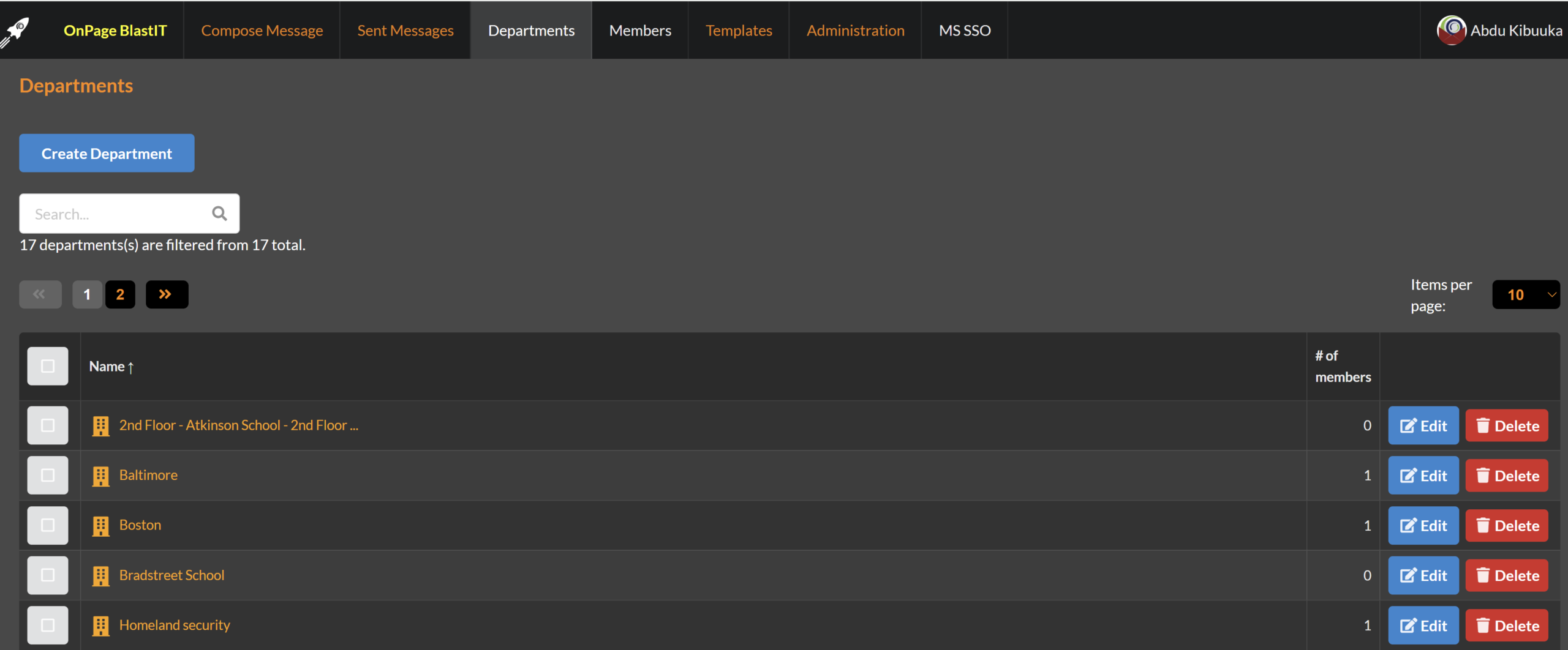1568x650 pixels.
Task: Delete the Boston department
Action: 1507,526
